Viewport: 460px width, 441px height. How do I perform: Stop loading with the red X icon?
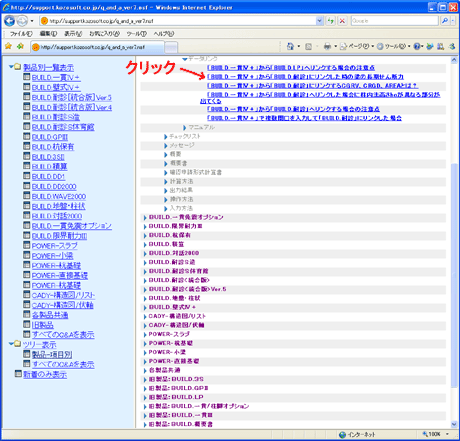pos(342,21)
